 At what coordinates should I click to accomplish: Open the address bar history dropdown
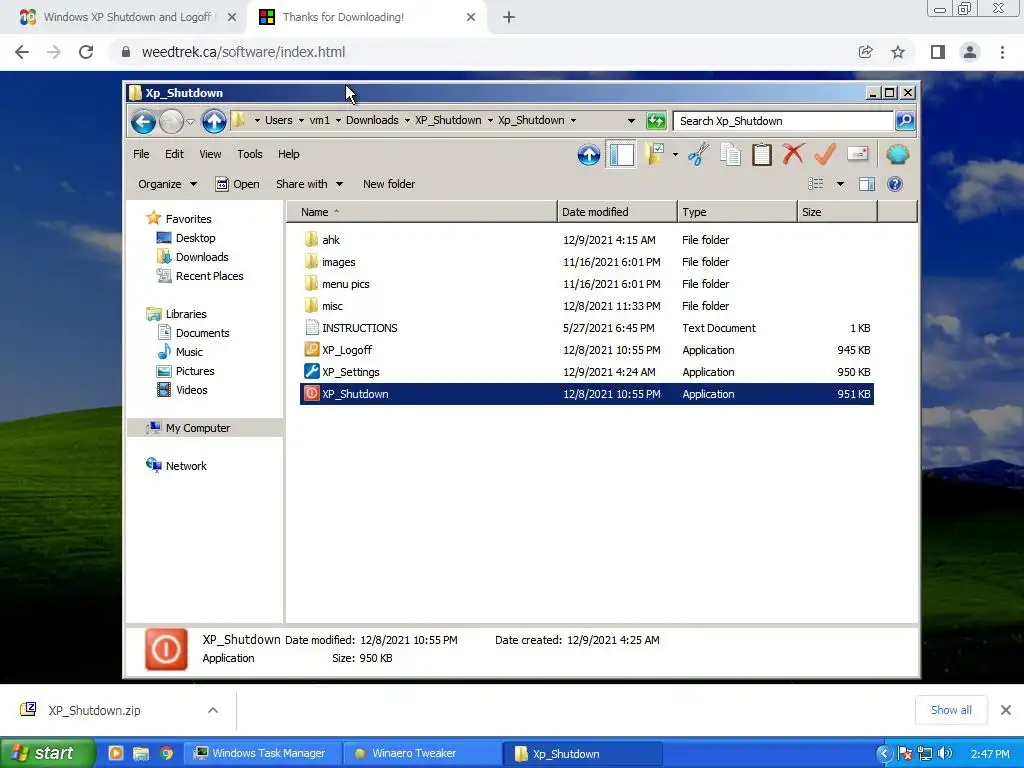631,121
